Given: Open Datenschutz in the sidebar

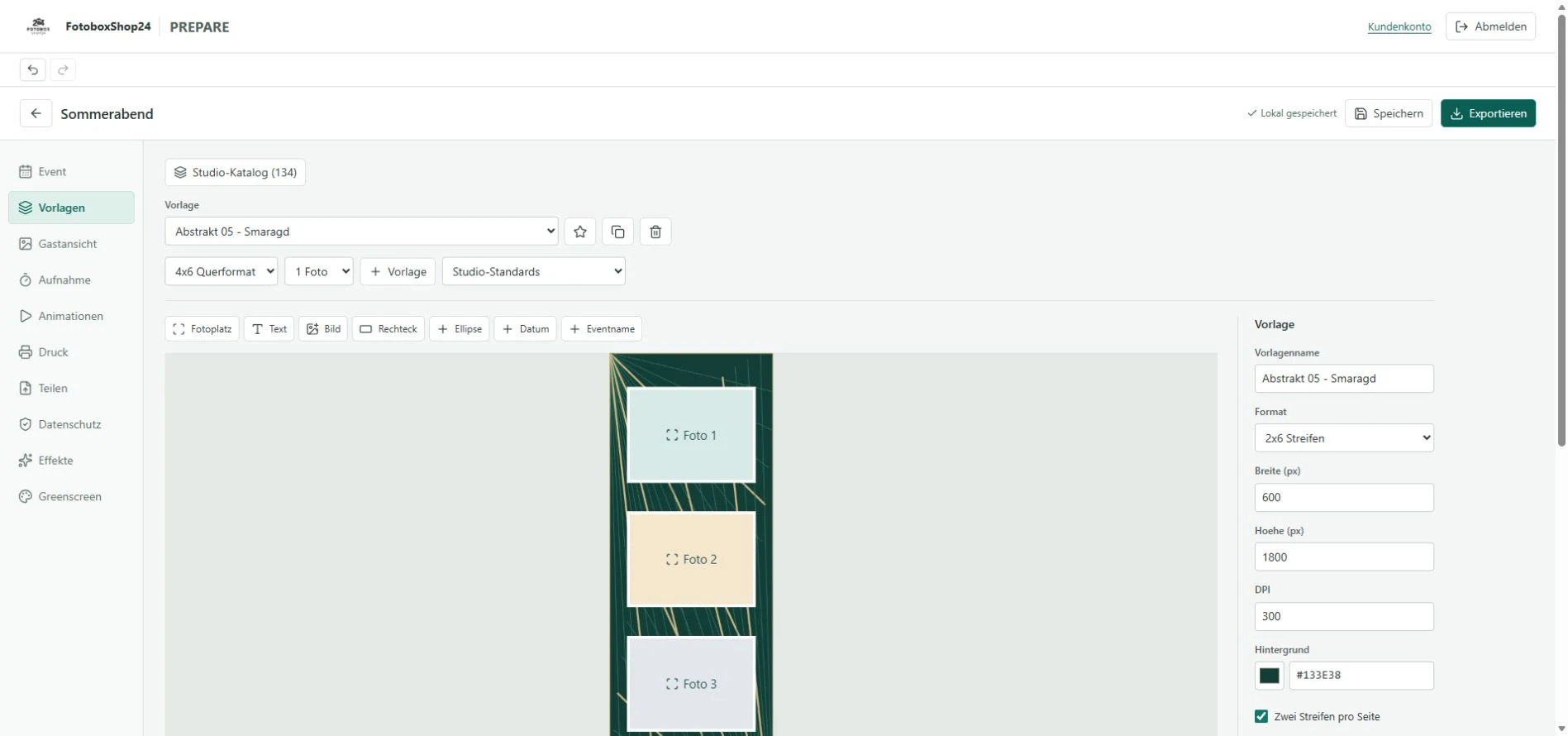Looking at the screenshot, I should tap(71, 424).
